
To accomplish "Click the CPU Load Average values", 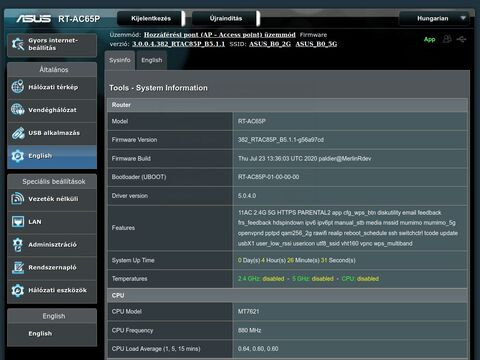I will pos(258,349).
